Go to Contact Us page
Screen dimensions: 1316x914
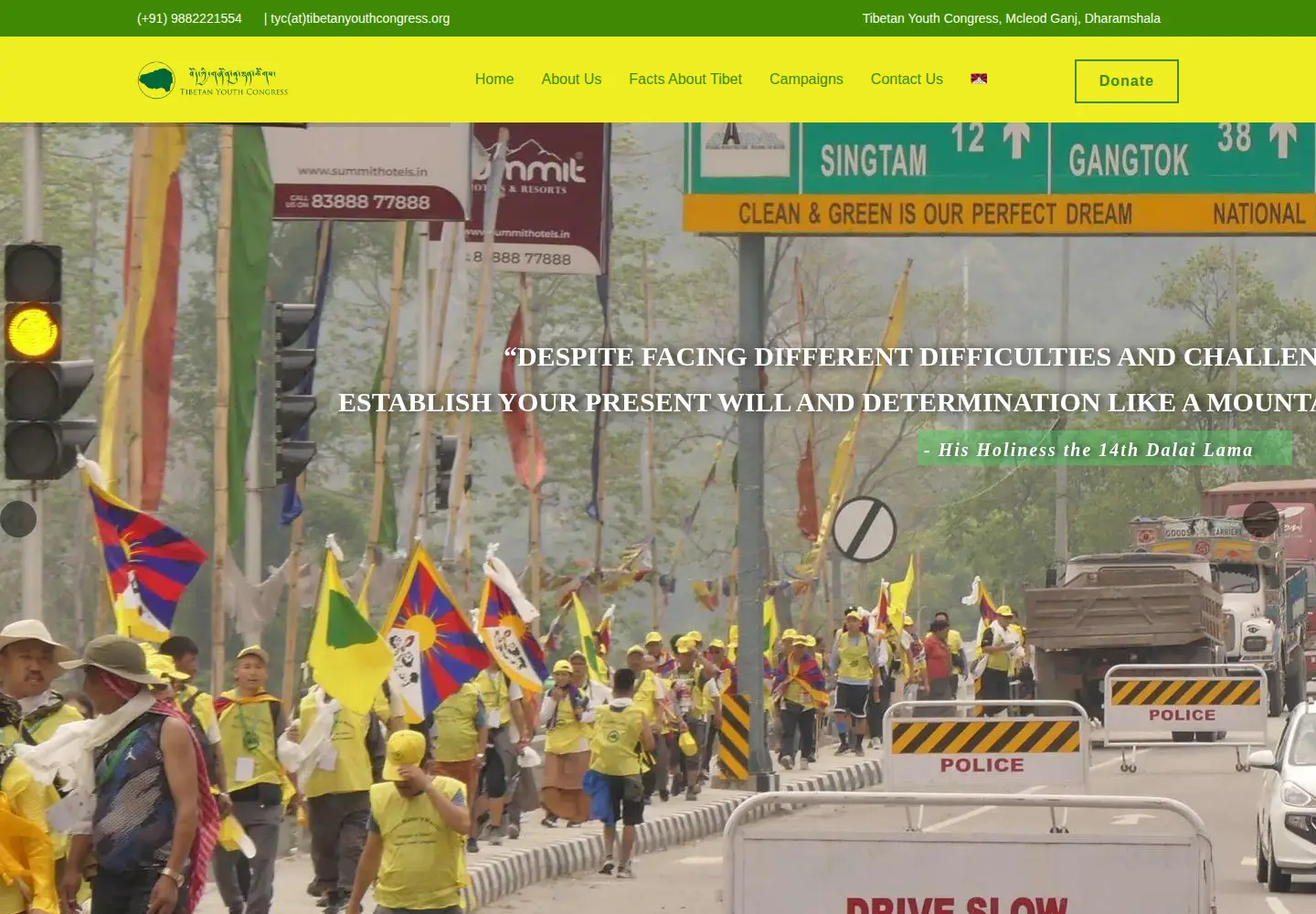[x=907, y=80]
